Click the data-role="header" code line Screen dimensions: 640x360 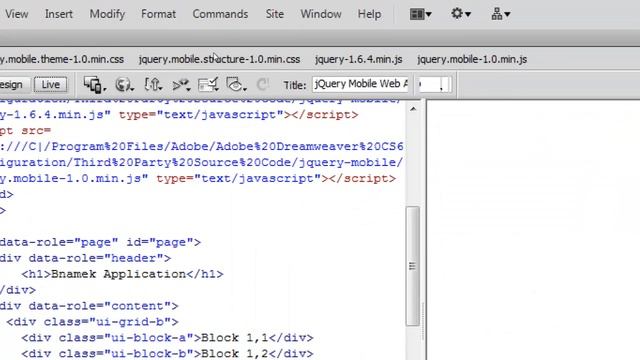(x=85, y=258)
